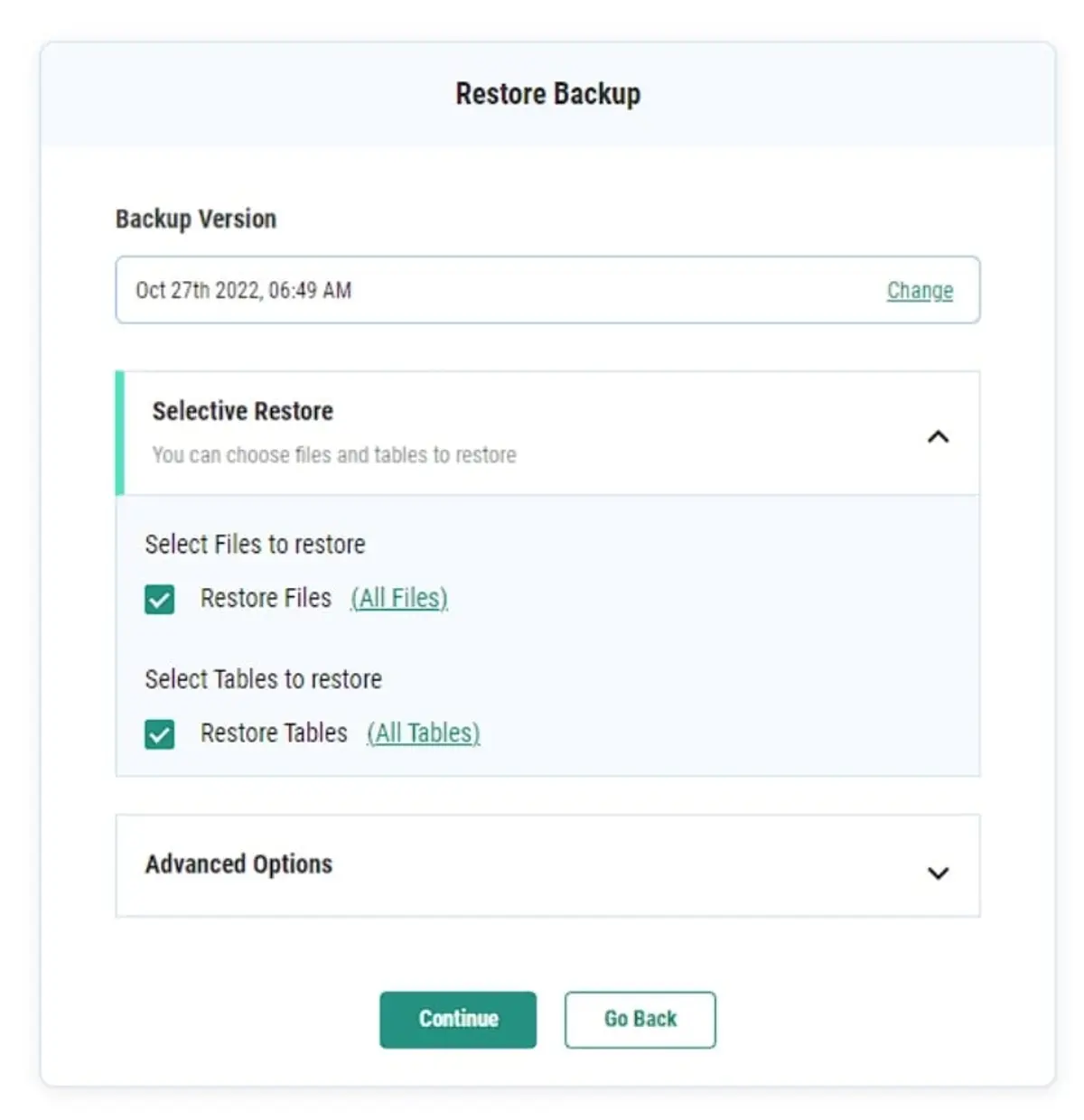Click the Advanced Options section header
Image resolution: width=1084 pixels, height=1120 pixels.
[238, 864]
